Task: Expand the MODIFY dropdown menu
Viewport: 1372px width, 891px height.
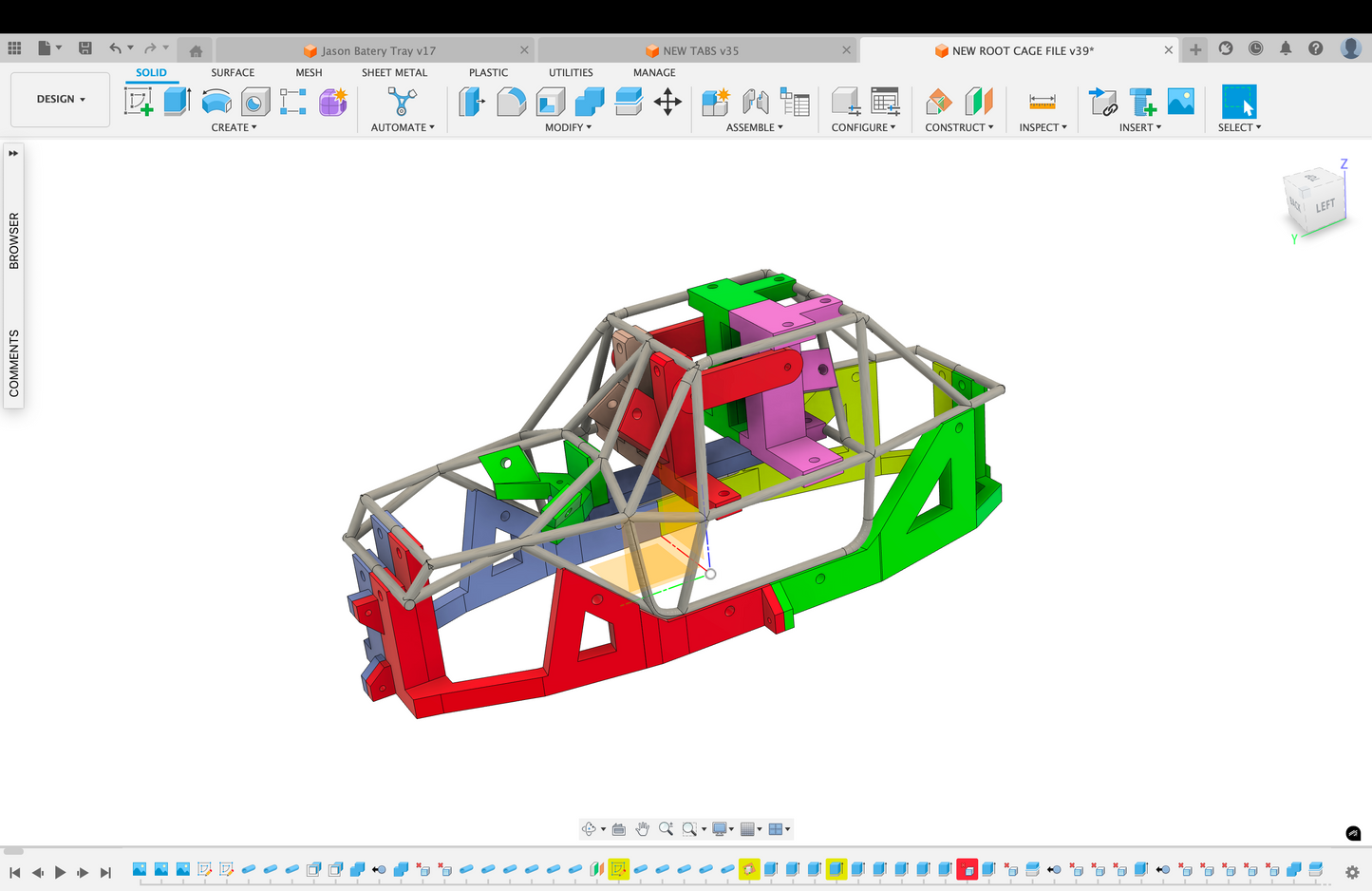Action: click(568, 127)
